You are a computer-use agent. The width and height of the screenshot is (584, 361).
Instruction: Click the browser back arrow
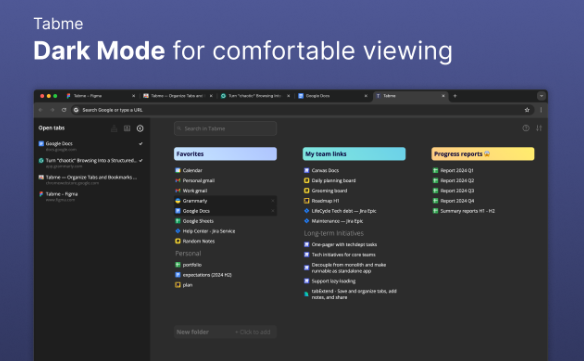click(x=41, y=110)
